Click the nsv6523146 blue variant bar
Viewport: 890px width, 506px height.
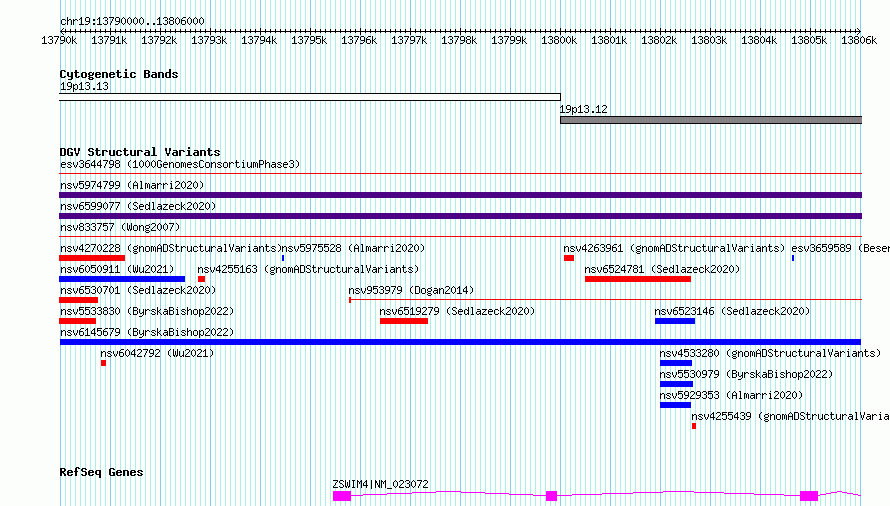click(x=675, y=321)
